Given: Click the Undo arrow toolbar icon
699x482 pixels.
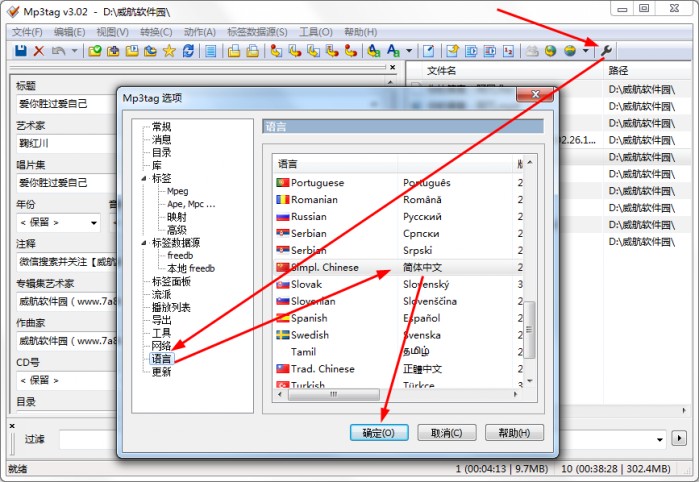Looking at the screenshot, I should coord(58,51).
